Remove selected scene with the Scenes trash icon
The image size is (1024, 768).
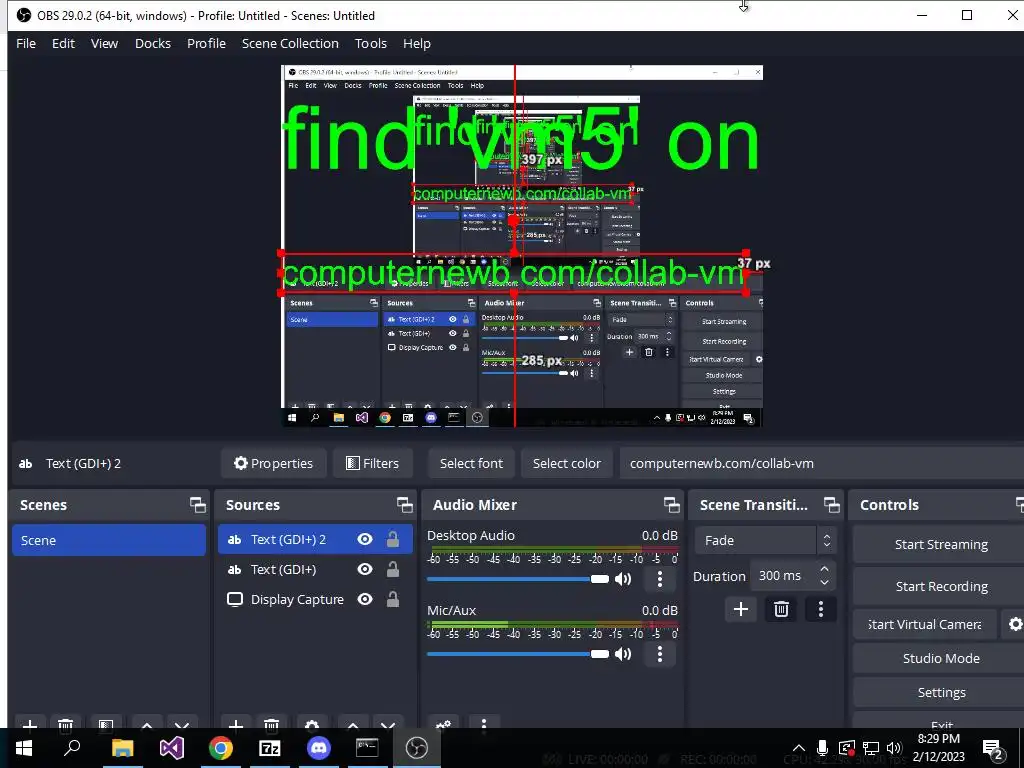click(x=65, y=725)
